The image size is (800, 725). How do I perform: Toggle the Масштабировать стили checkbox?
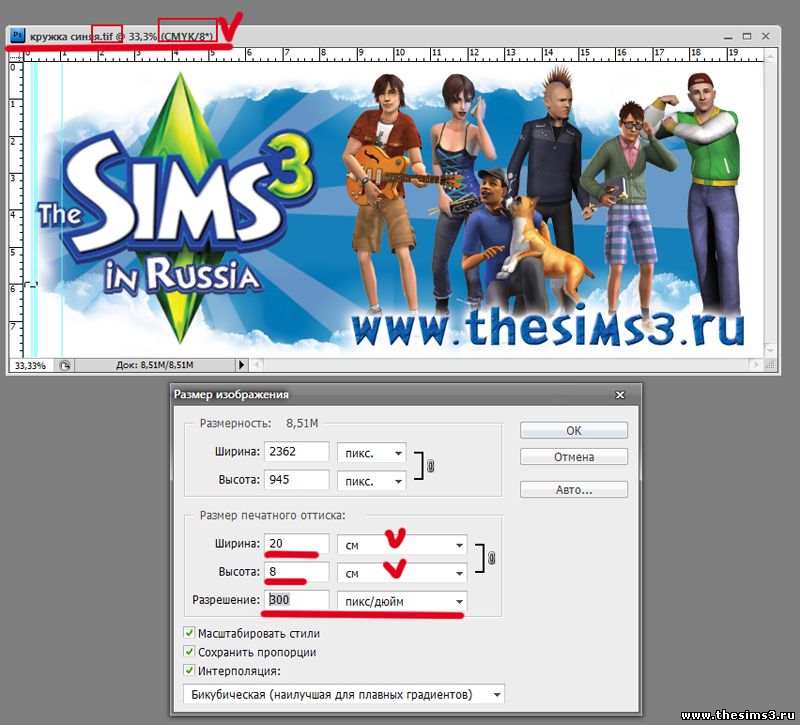[190, 633]
